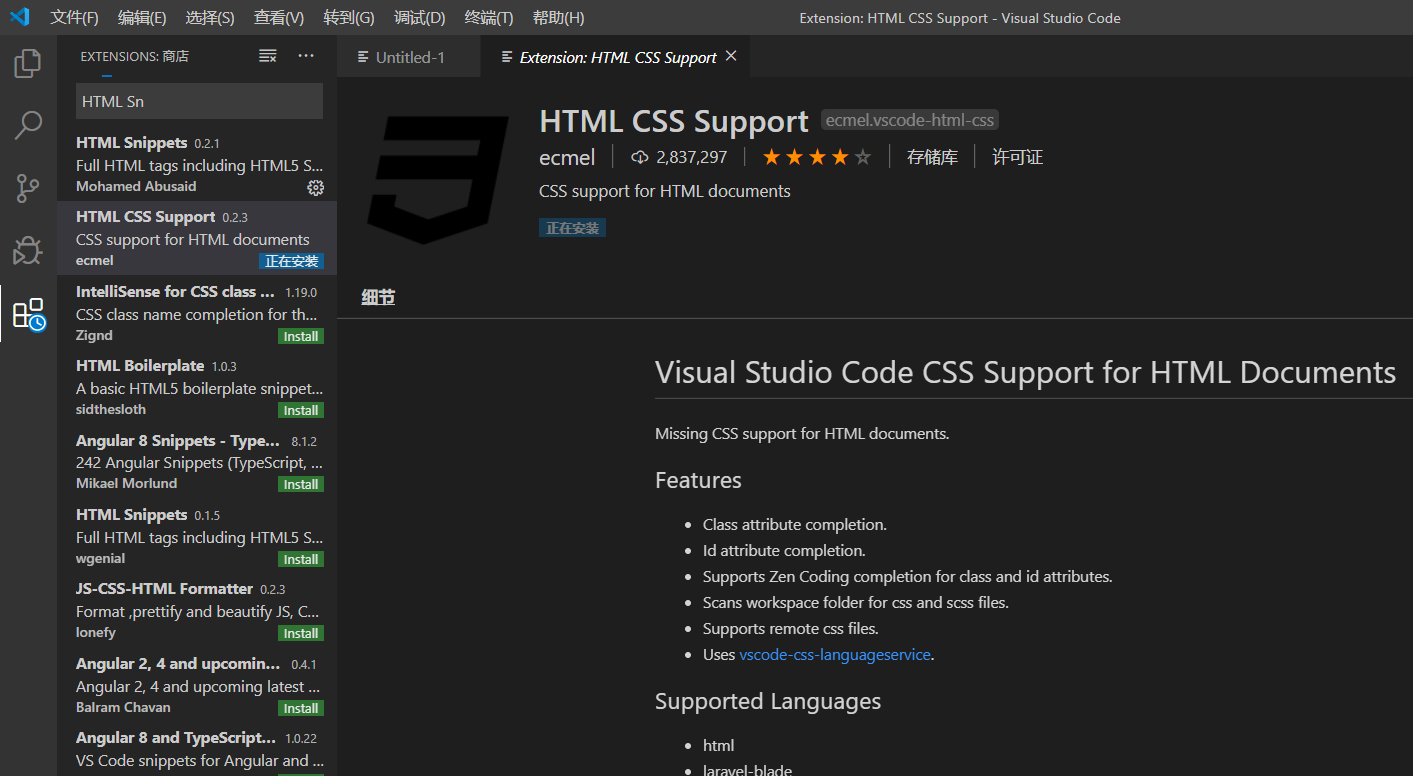1413x776 pixels.
Task: Click the sidthesloth publisher name
Action: pyautogui.click(x=111, y=409)
